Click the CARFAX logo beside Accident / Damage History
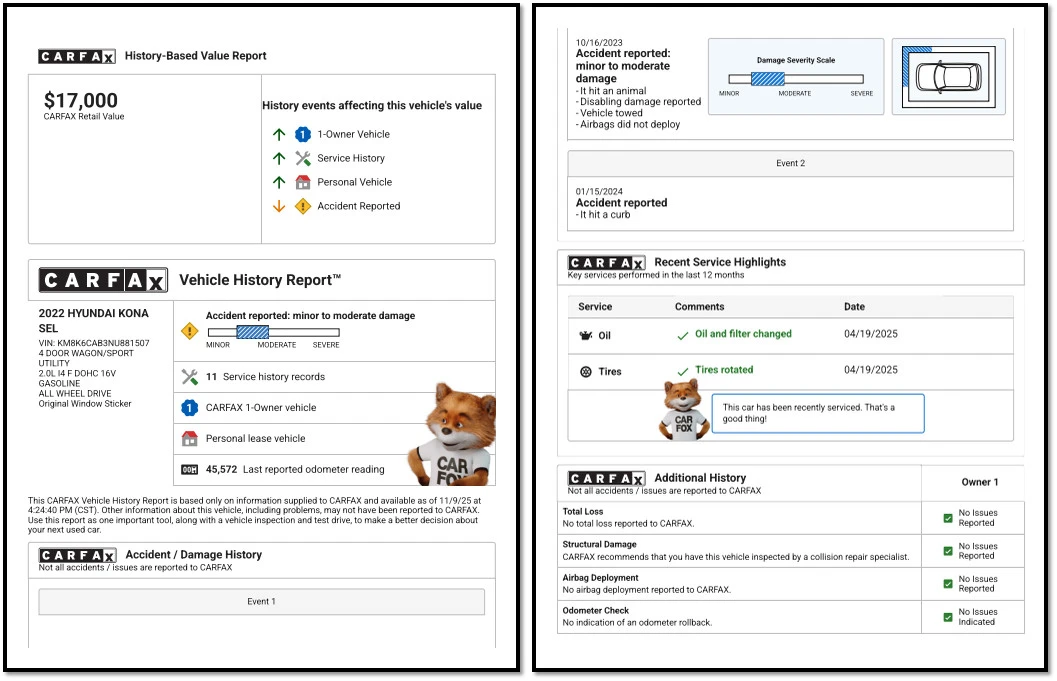The image size is (1057, 681). pos(78,556)
